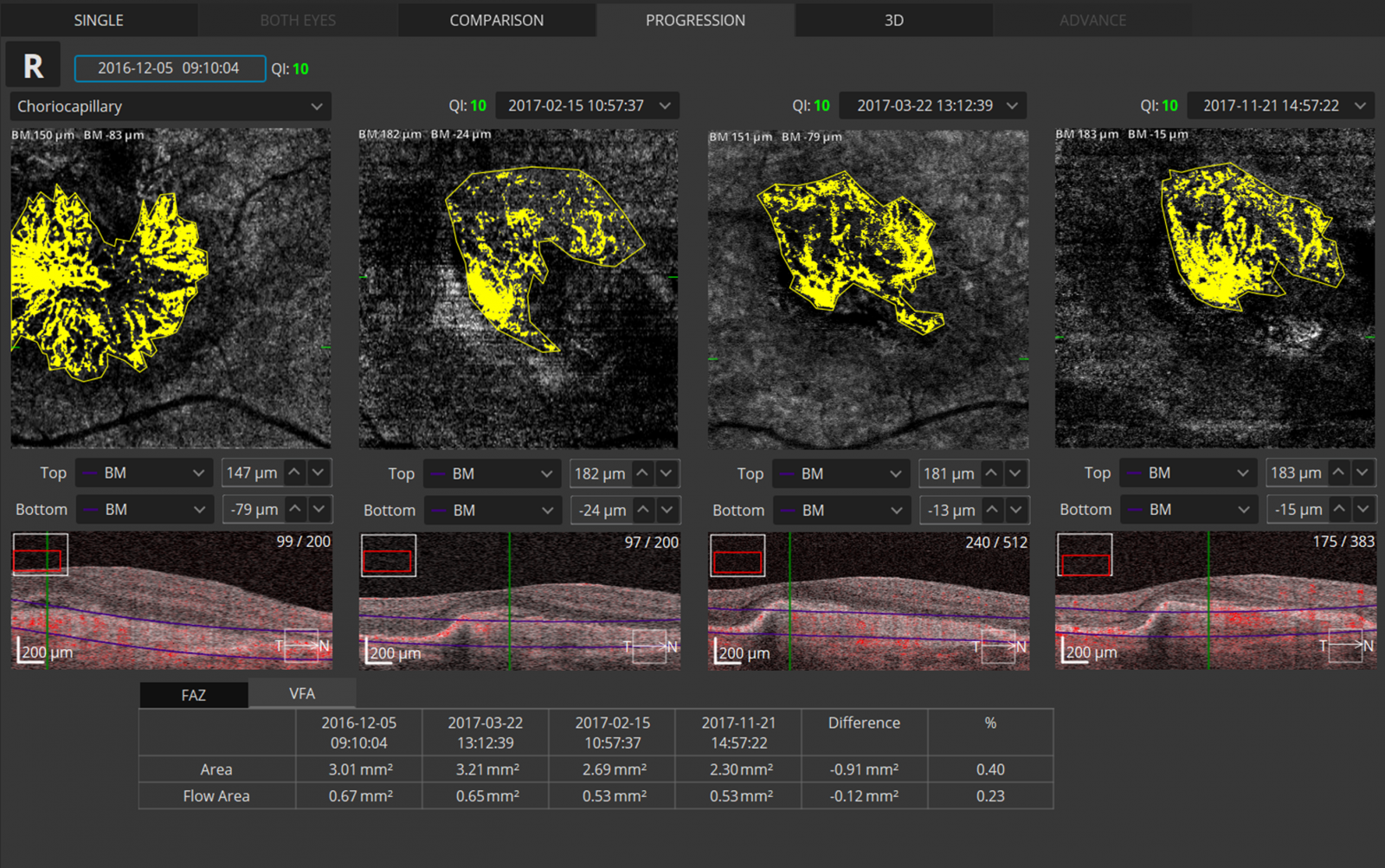Click the R right-eye indicator icon
Image resolution: width=1385 pixels, height=868 pixels.
33,66
